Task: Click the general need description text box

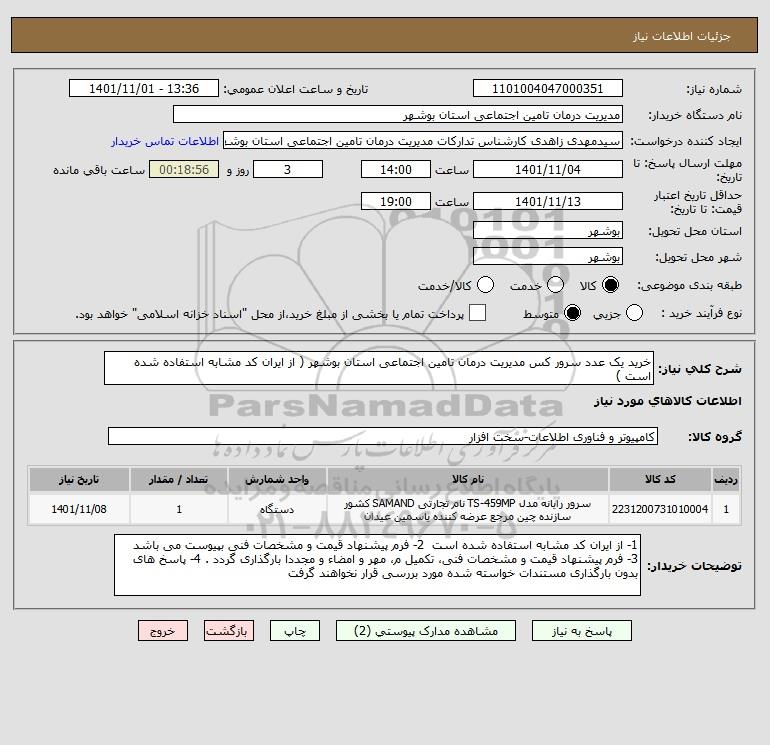Action: (x=379, y=368)
